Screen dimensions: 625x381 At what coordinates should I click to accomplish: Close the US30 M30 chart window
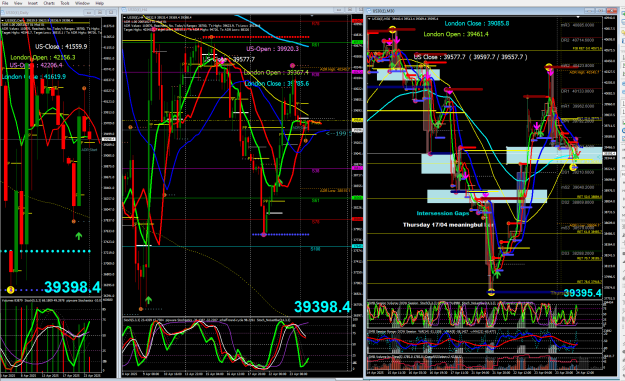(x=612, y=11)
